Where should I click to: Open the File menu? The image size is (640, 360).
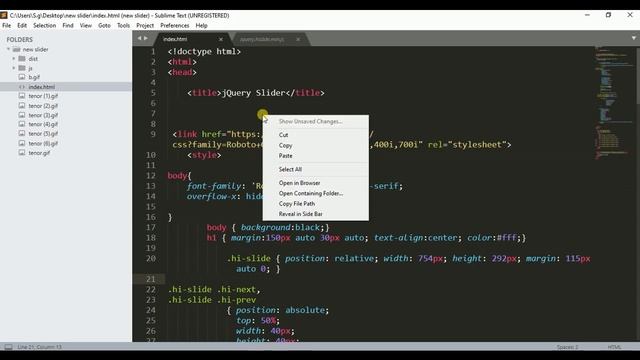7,25
